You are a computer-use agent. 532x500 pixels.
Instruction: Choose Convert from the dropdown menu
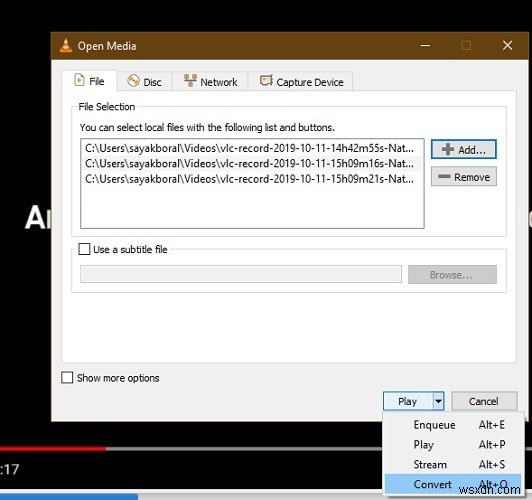click(x=453, y=484)
